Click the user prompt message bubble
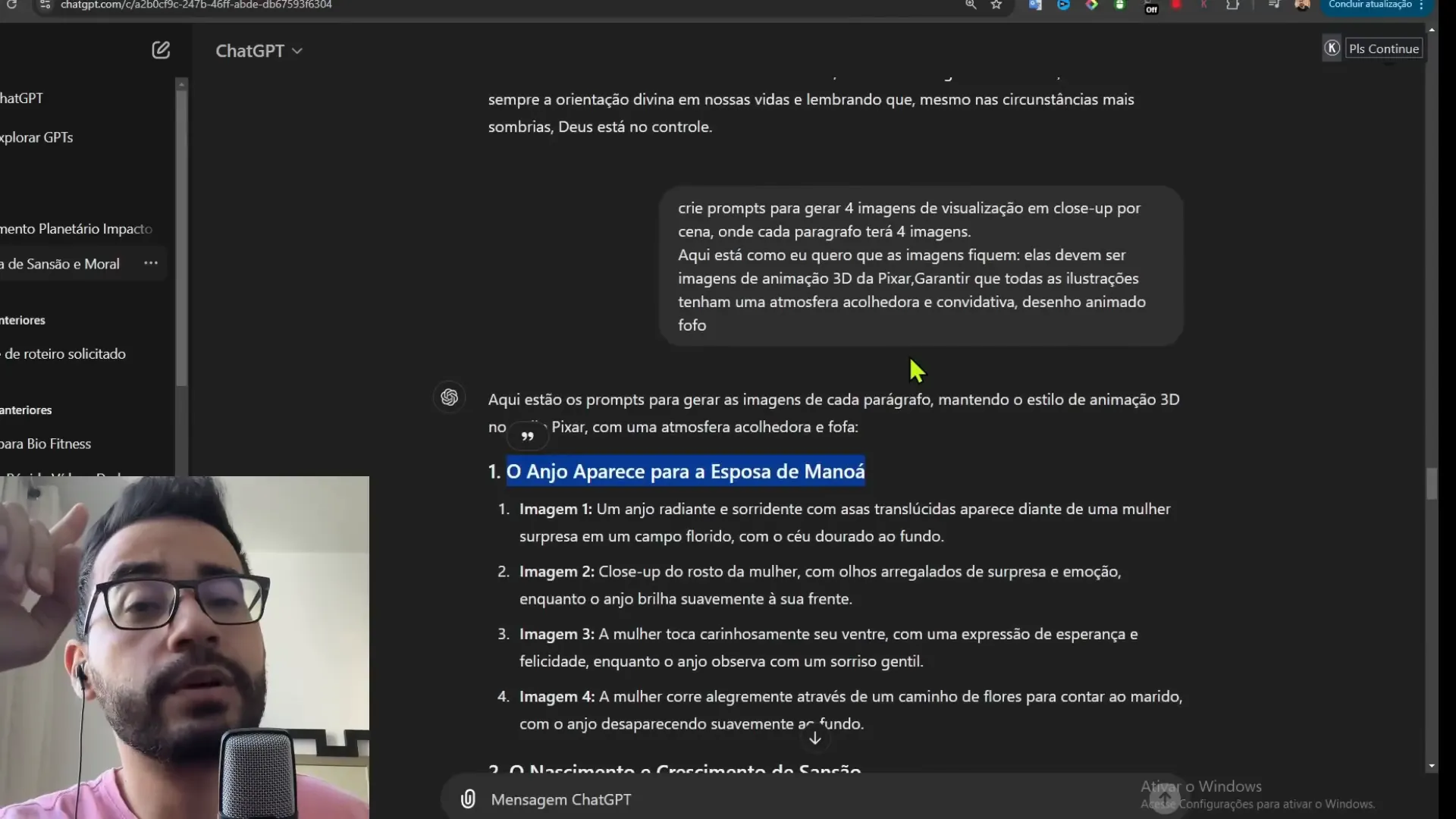Viewport: 1456px width, 819px height. tap(921, 266)
